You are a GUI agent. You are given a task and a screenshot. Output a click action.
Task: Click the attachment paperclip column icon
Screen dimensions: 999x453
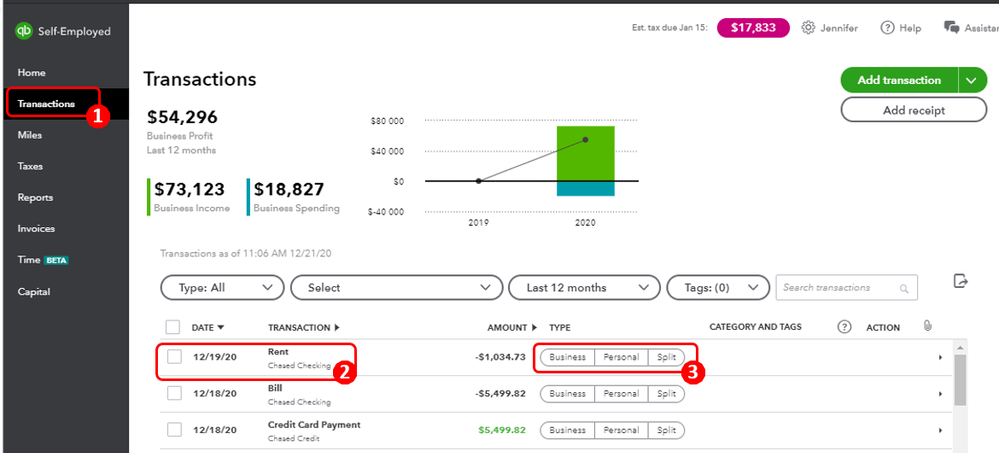pos(927,326)
